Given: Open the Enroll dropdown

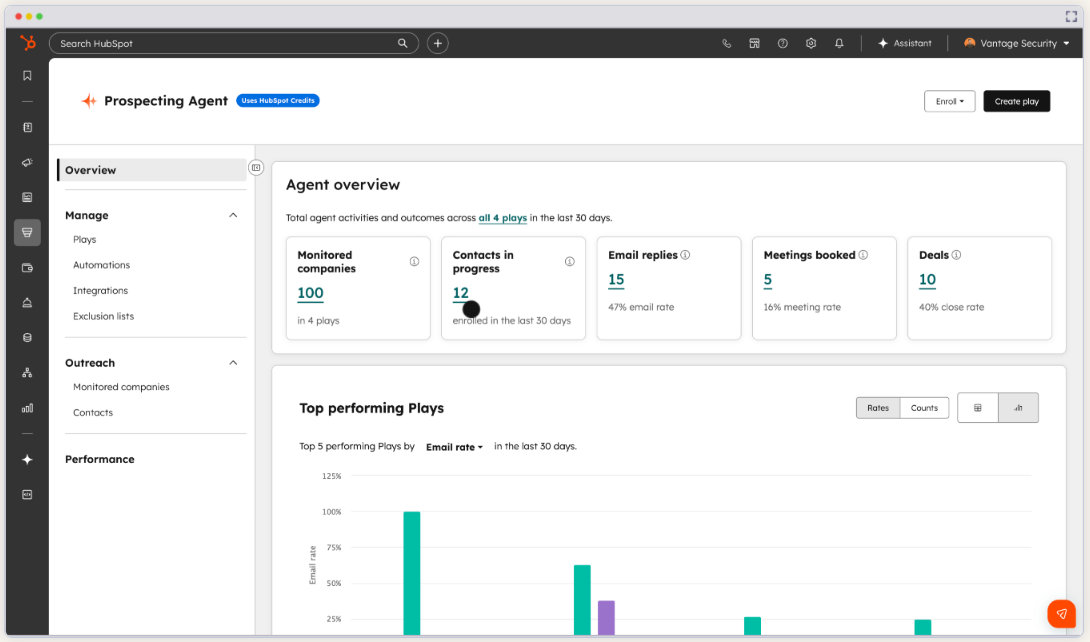Looking at the screenshot, I should pos(950,101).
